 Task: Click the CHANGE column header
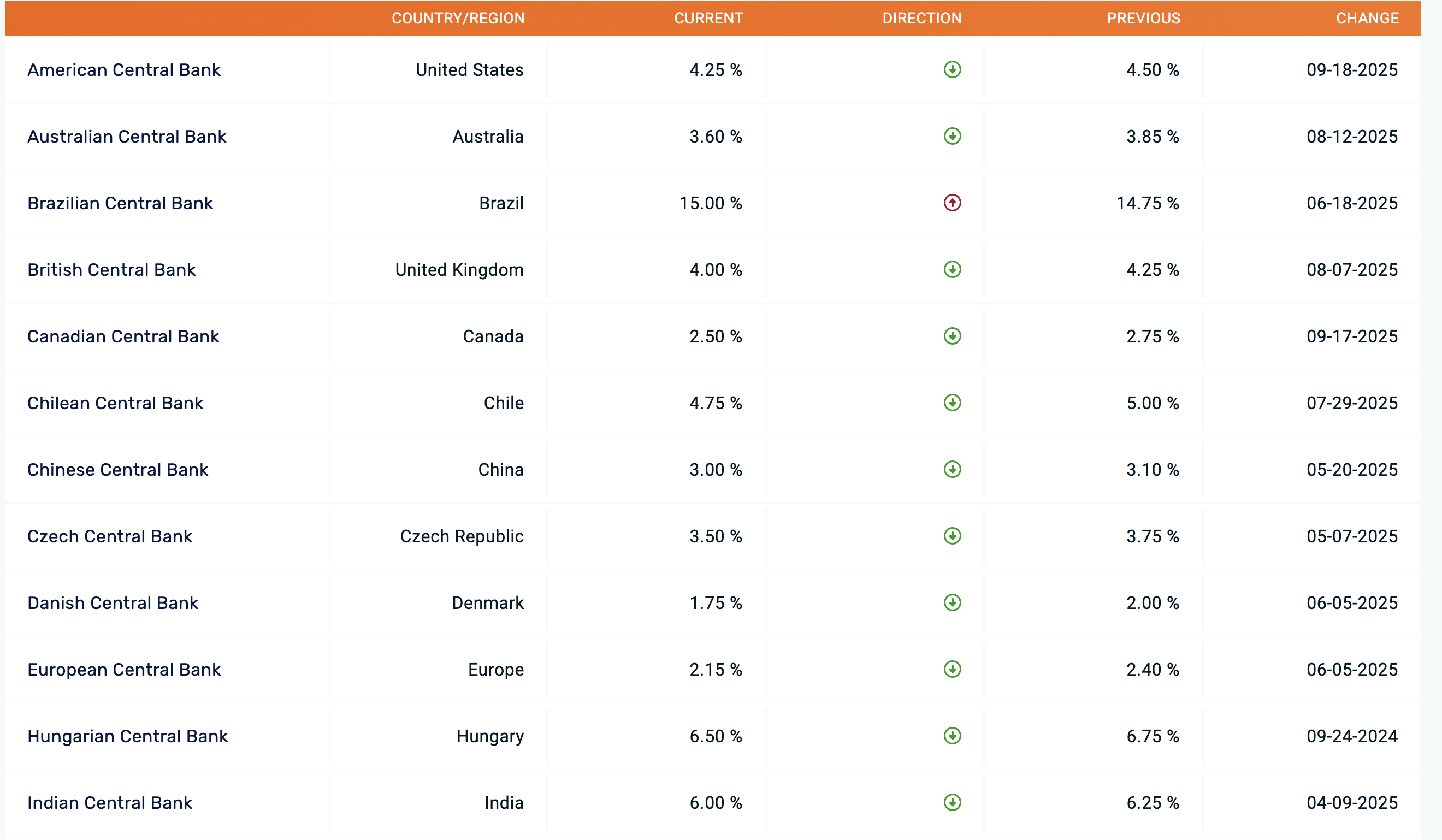pyautogui.click(x=1367, y=19)
